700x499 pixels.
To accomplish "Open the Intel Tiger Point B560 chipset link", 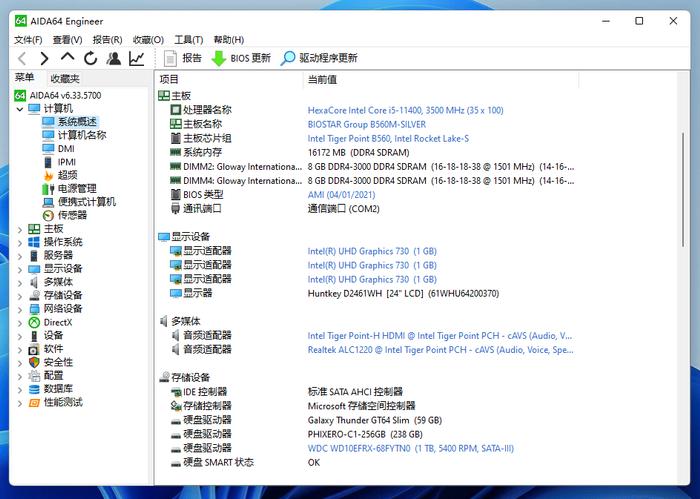I will coord(388,139).
